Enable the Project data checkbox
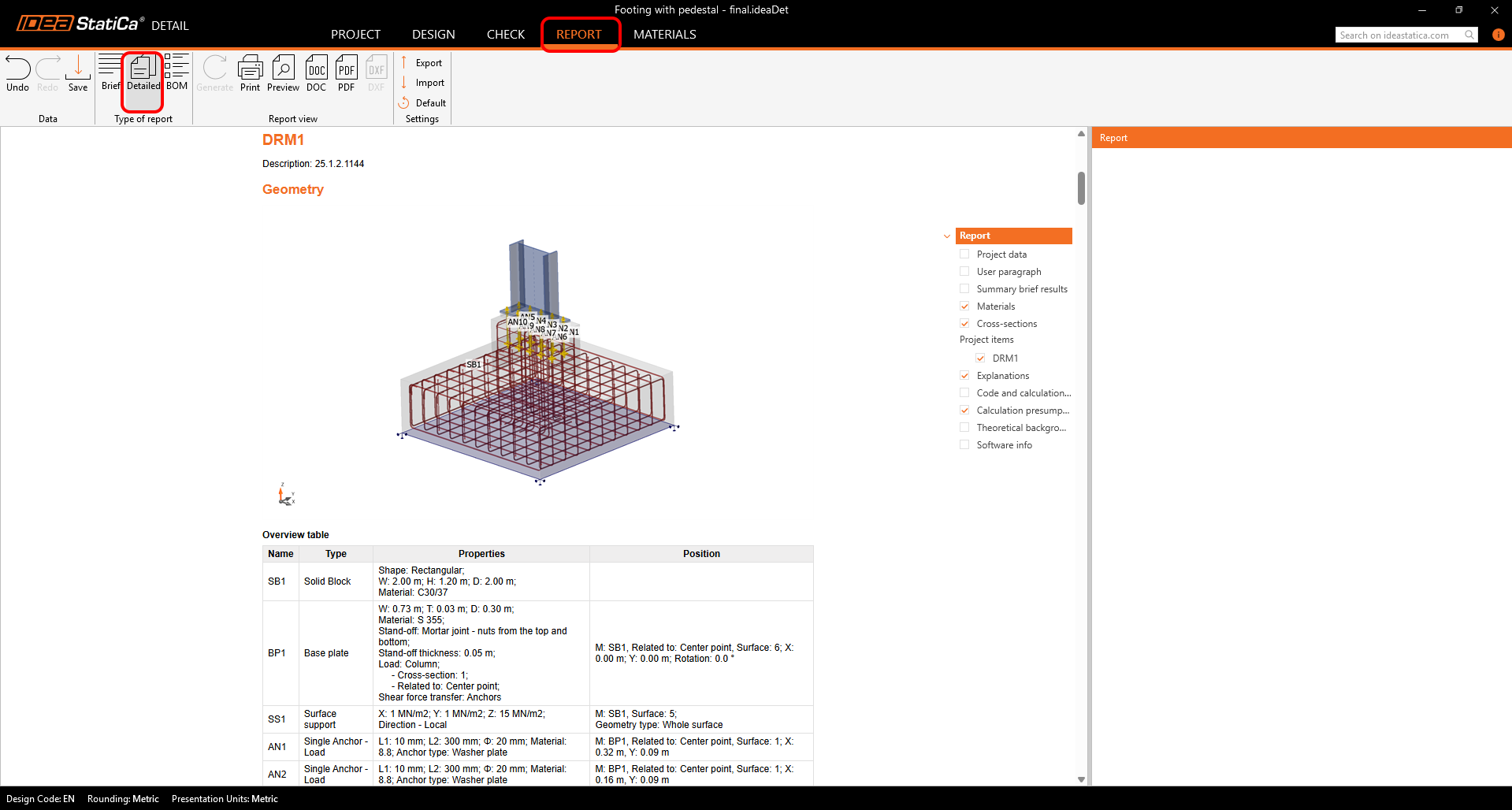 pyautogui.click(x=964, y=255)
